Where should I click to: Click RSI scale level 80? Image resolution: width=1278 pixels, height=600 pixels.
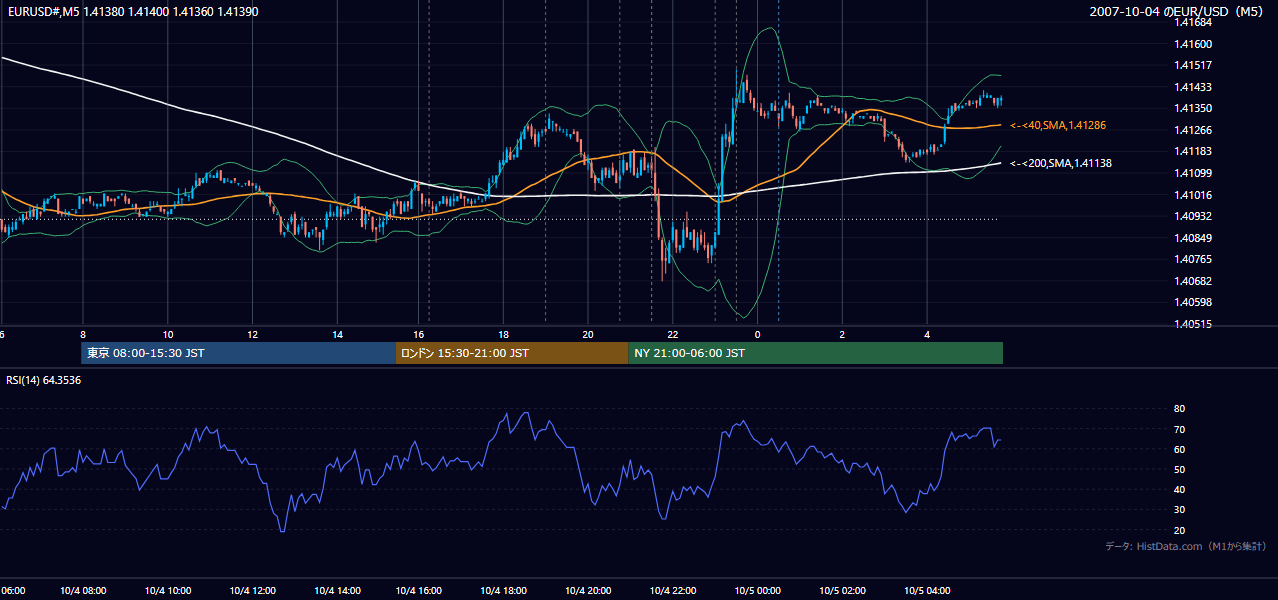[x=1179, y=409]
